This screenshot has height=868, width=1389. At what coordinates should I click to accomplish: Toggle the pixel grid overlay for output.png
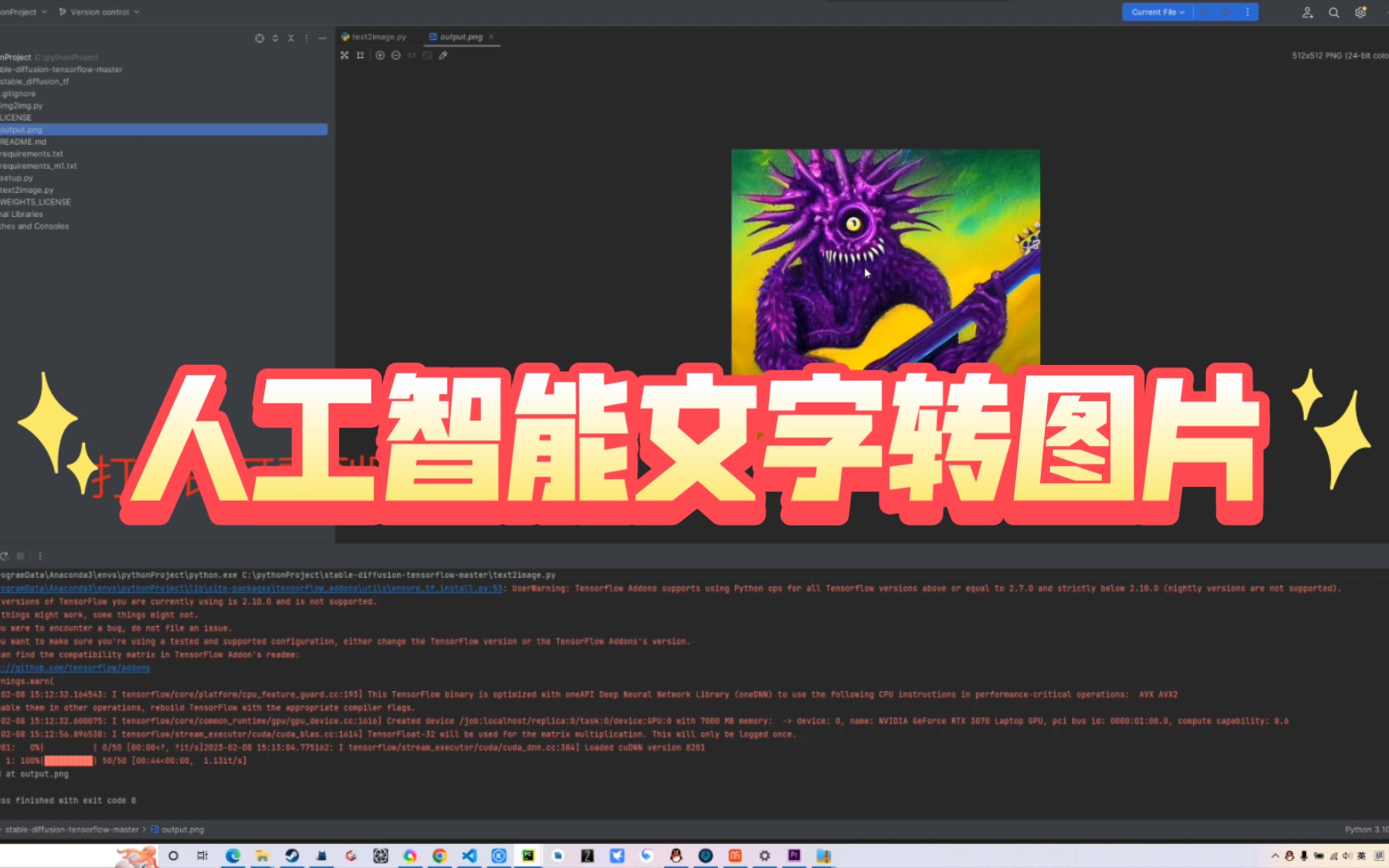coord(360,55)
